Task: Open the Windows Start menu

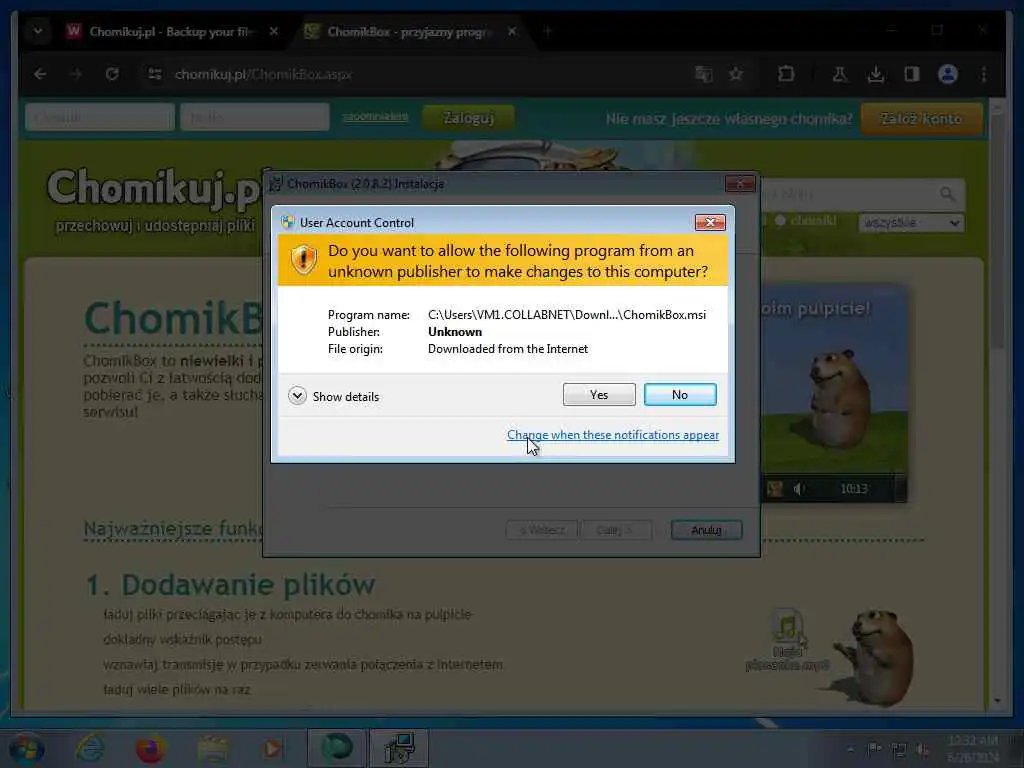Action: (26, 748)
